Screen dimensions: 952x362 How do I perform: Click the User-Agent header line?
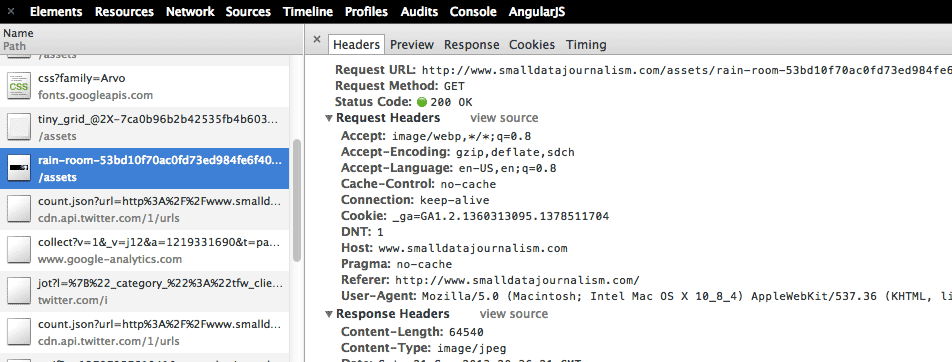click(646, 296)
